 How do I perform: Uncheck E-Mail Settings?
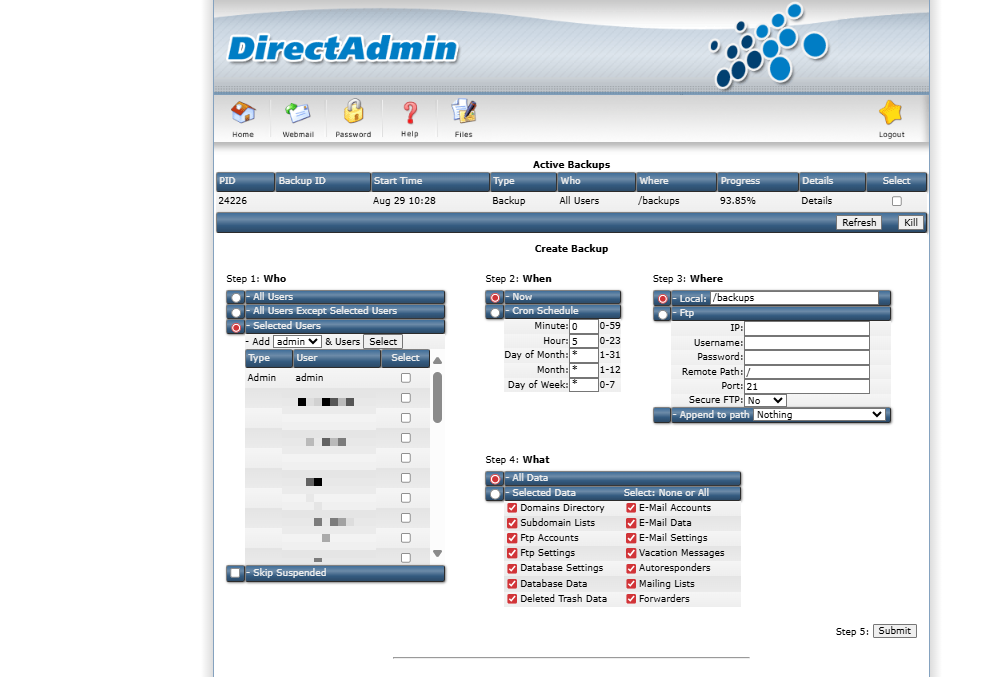pyautogui.click(x=631, y=538)
